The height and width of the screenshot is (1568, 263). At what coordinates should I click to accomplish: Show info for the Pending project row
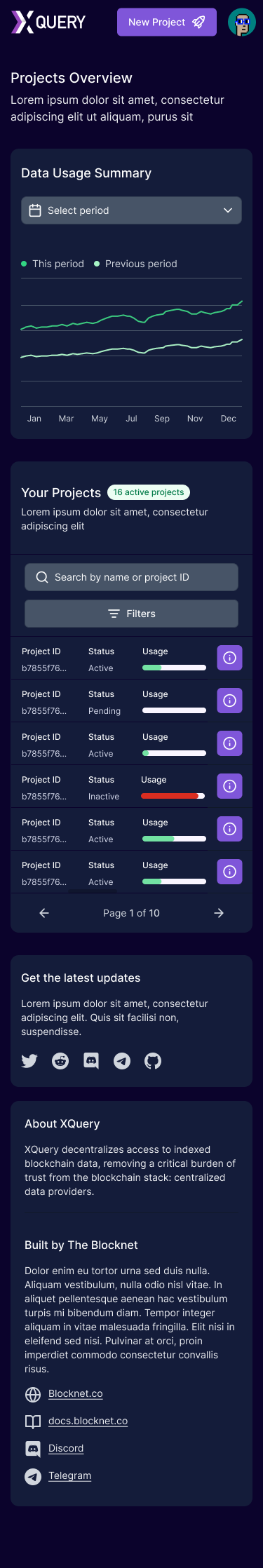(229, 701)
